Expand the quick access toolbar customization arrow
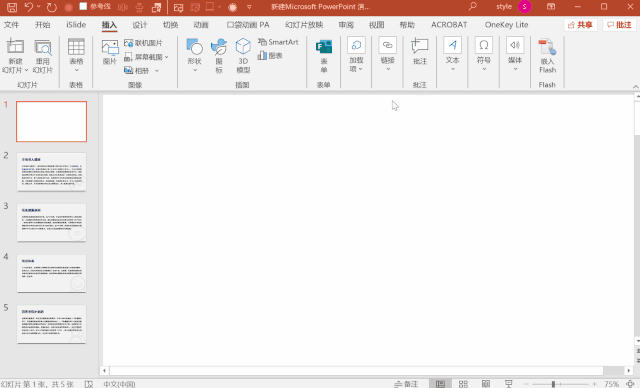 [249, 7]
